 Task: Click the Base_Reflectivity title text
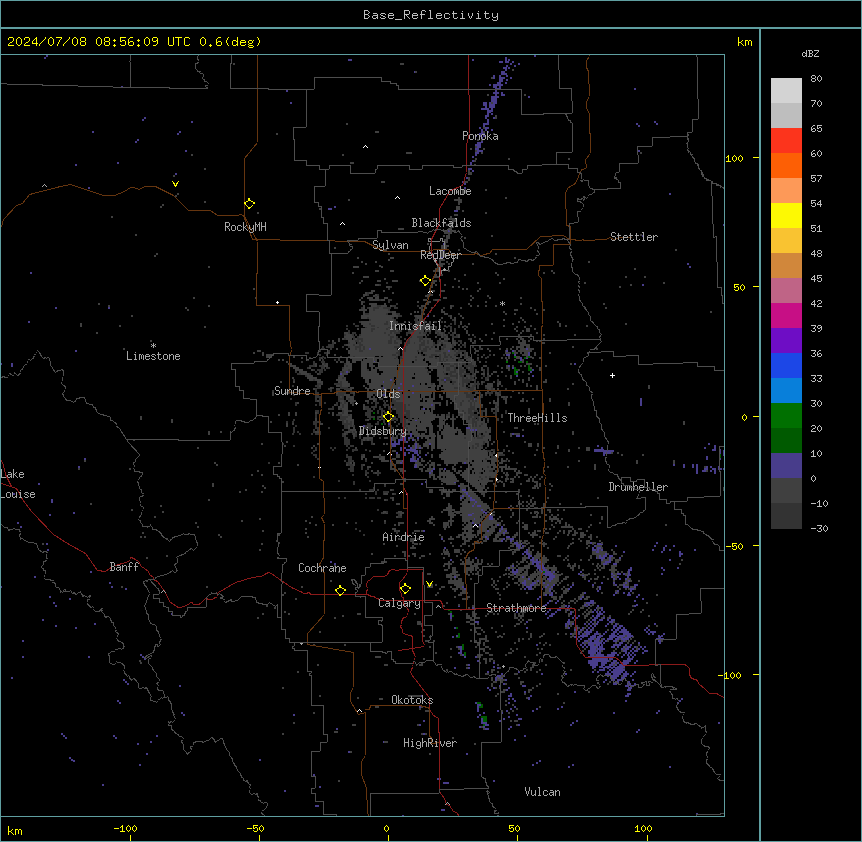coord(431,15)
